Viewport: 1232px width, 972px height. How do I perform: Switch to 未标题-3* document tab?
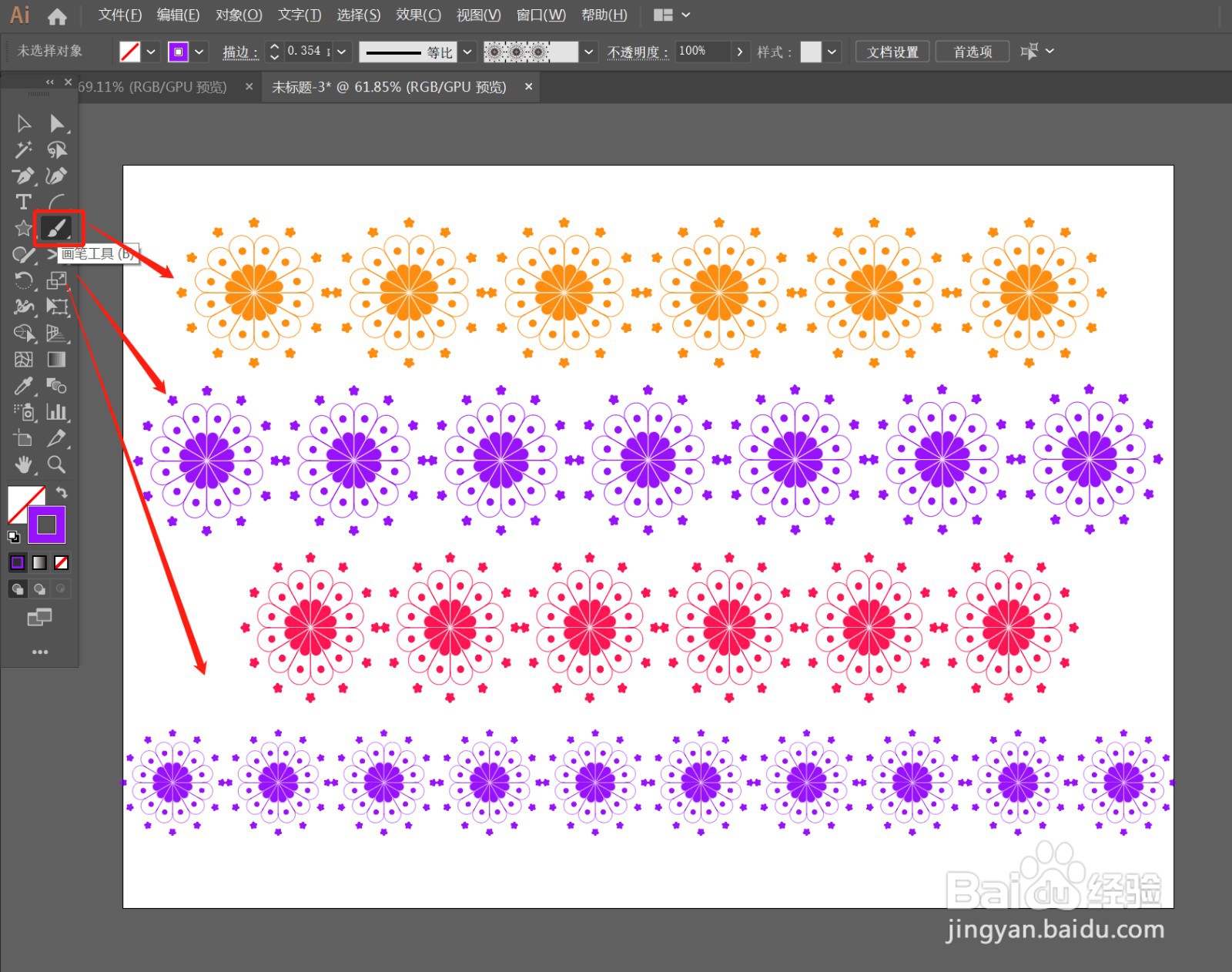[x=389, y=87]
